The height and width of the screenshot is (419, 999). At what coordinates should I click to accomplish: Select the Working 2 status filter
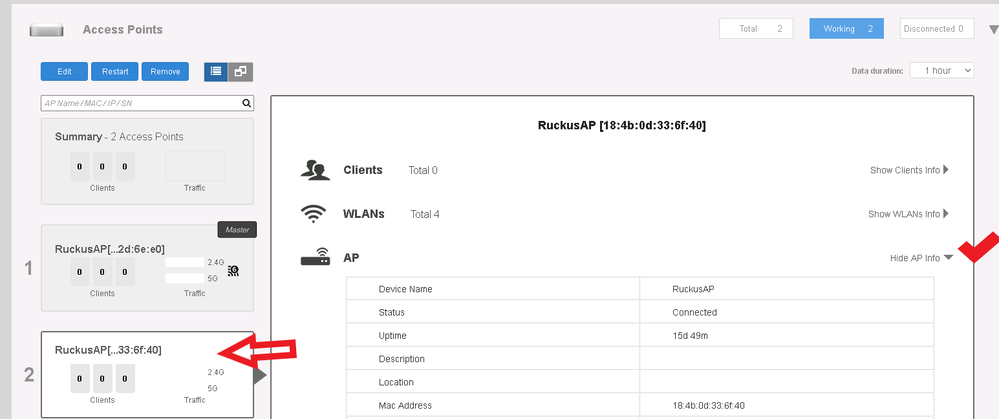click(846, 29)
